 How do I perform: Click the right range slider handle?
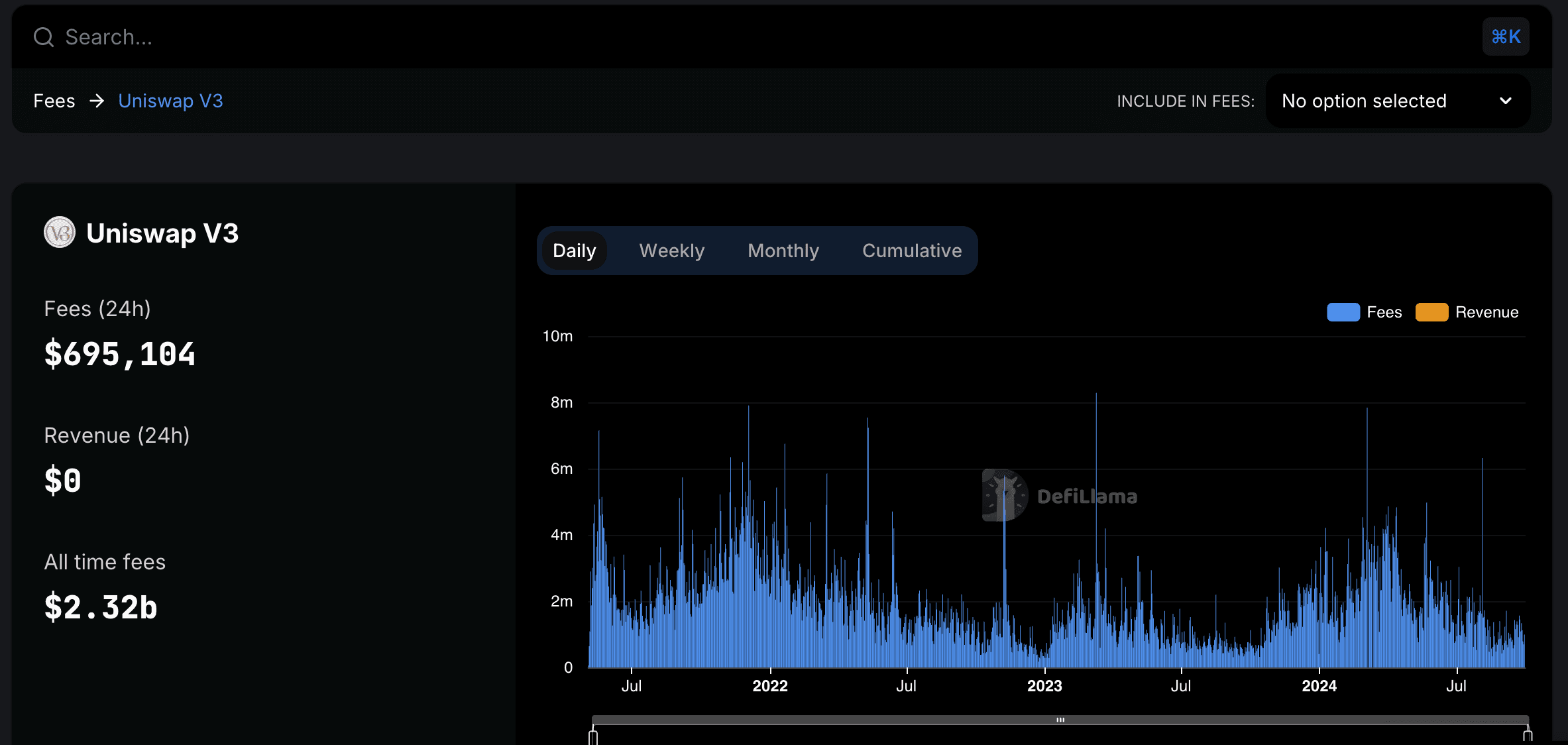tap(1528, 736)
